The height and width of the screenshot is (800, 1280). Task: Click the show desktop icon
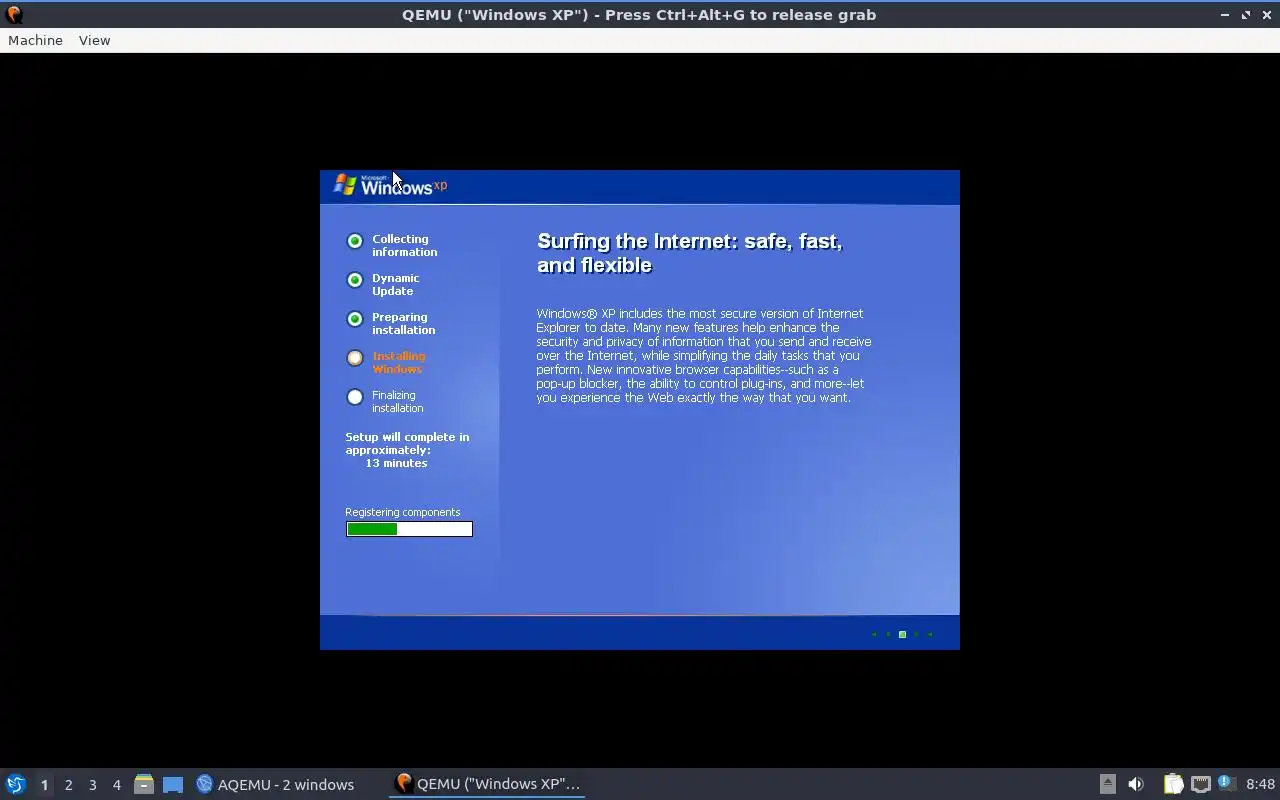(173, 784)
